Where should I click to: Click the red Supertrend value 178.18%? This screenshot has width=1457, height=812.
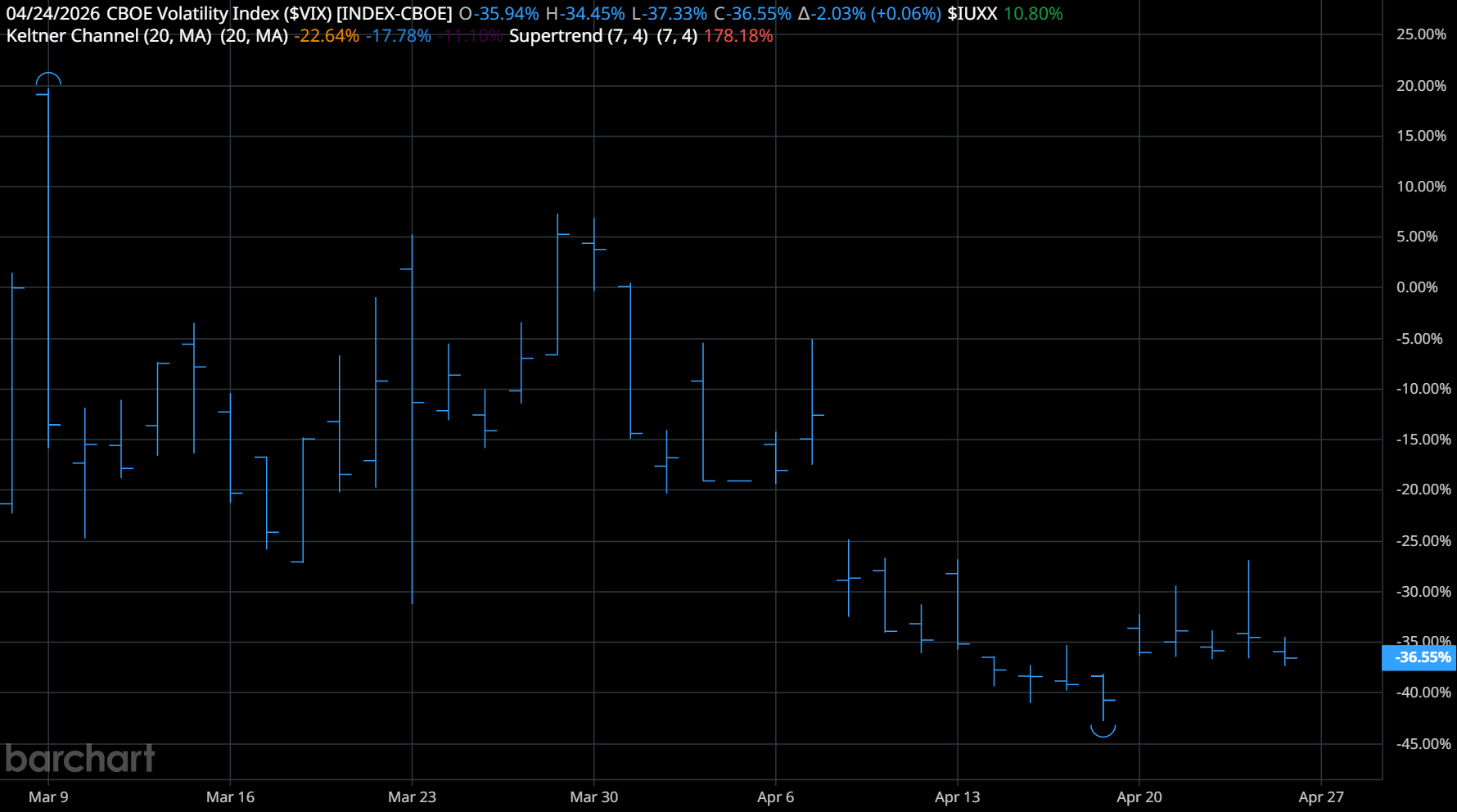point(738,36)
